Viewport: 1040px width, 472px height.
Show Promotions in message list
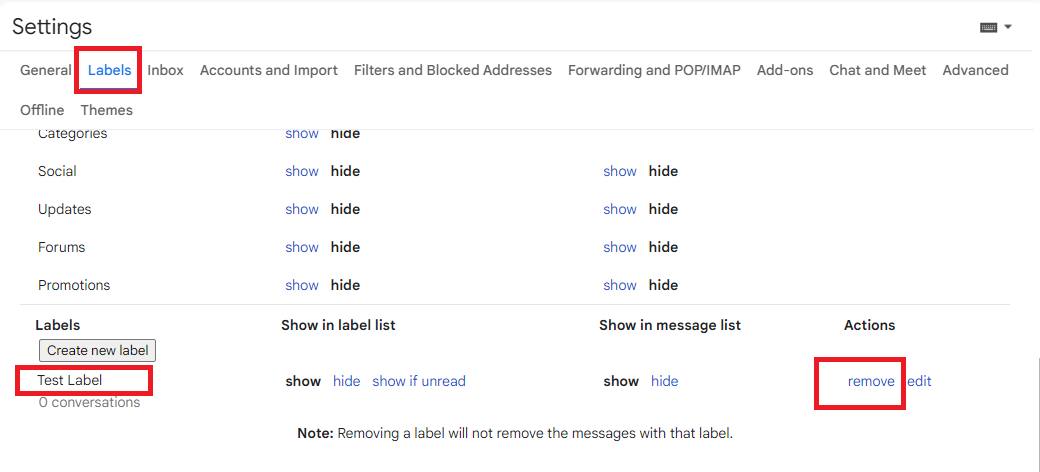tap(619, 285)
